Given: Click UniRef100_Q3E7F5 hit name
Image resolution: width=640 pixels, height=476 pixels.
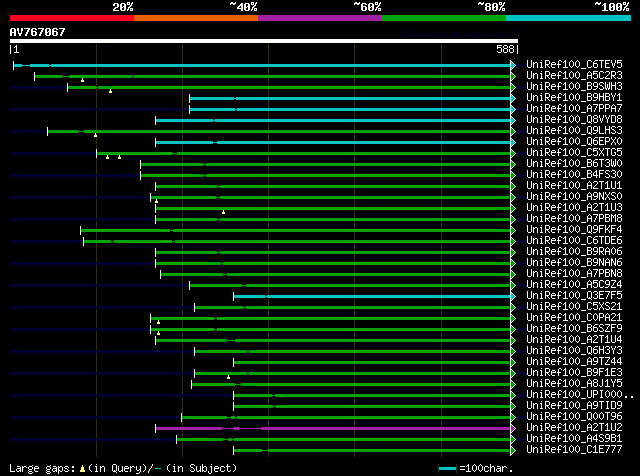Looking at the screenshot, I should tap(574, 296).
